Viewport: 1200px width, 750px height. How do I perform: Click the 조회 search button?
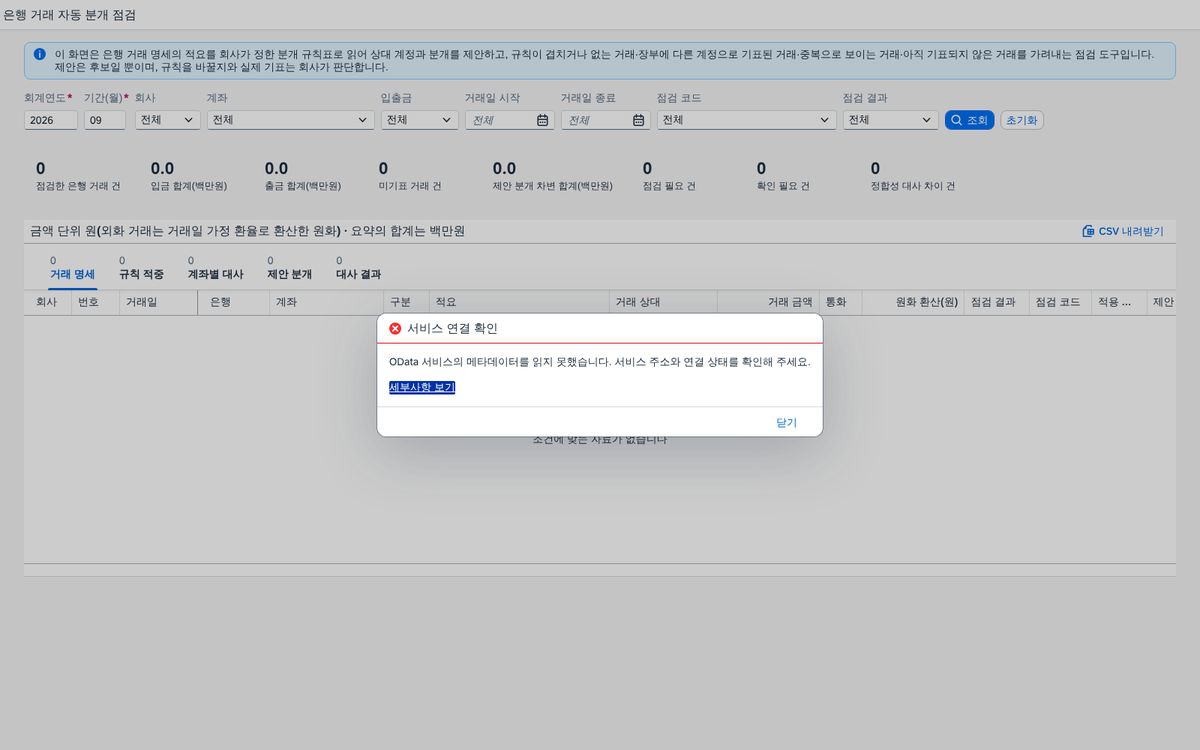coord(969,120)
